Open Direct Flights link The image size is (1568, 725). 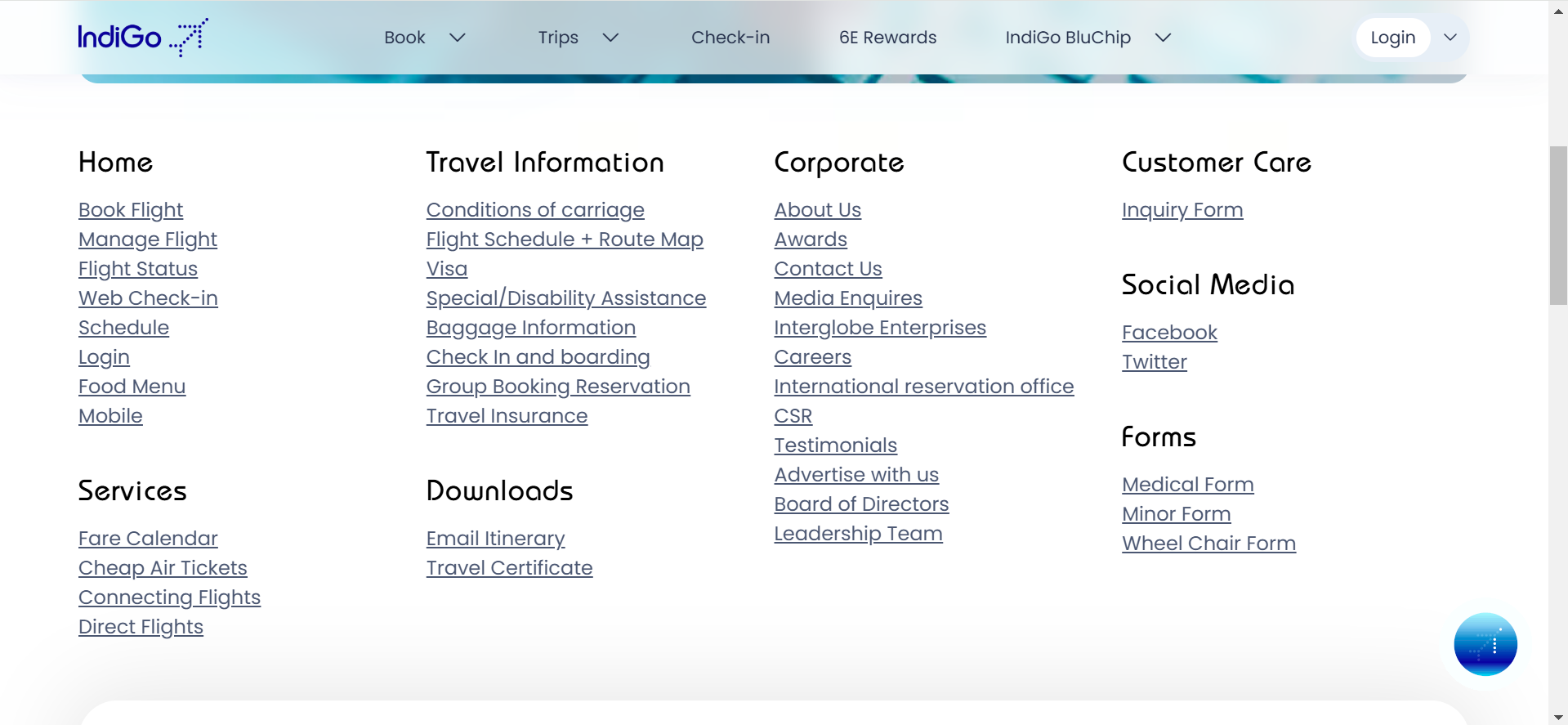click(141, 627)
